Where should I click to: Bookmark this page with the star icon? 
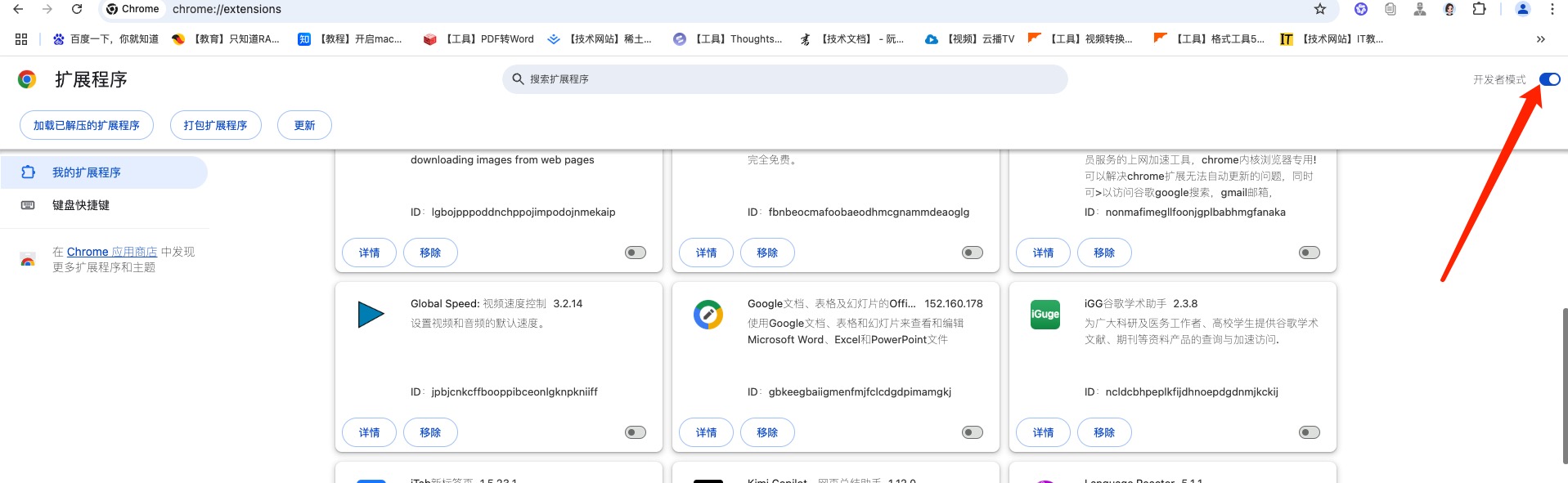(1319, 9)
